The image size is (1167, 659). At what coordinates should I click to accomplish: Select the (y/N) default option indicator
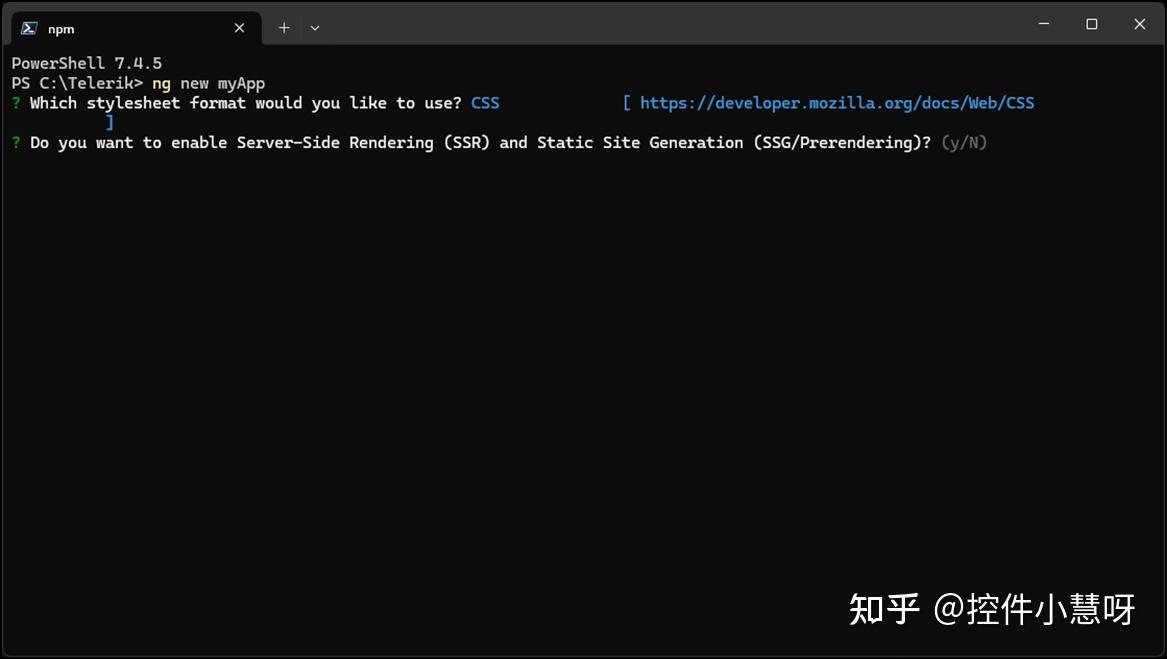point(963,142)
